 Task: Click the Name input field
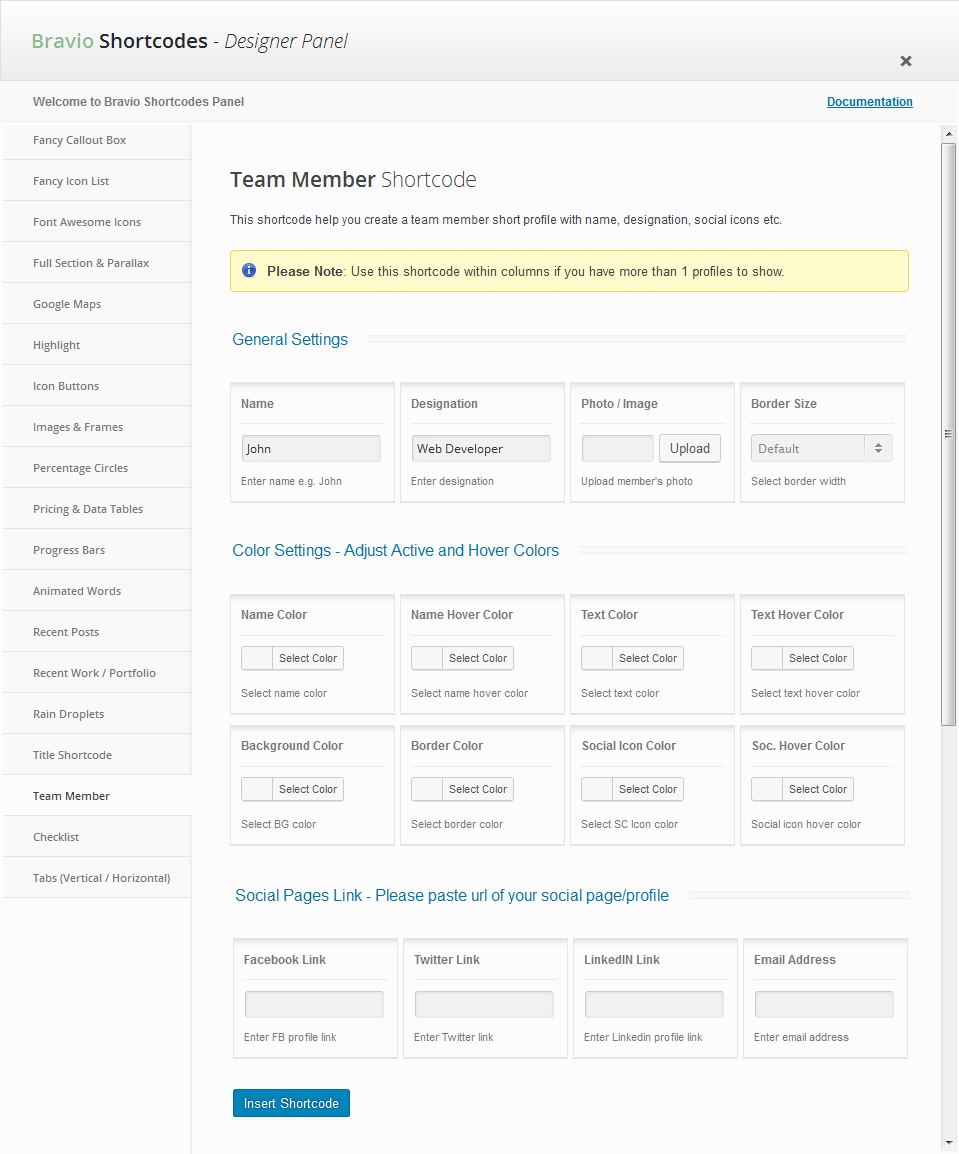point(311,449)
